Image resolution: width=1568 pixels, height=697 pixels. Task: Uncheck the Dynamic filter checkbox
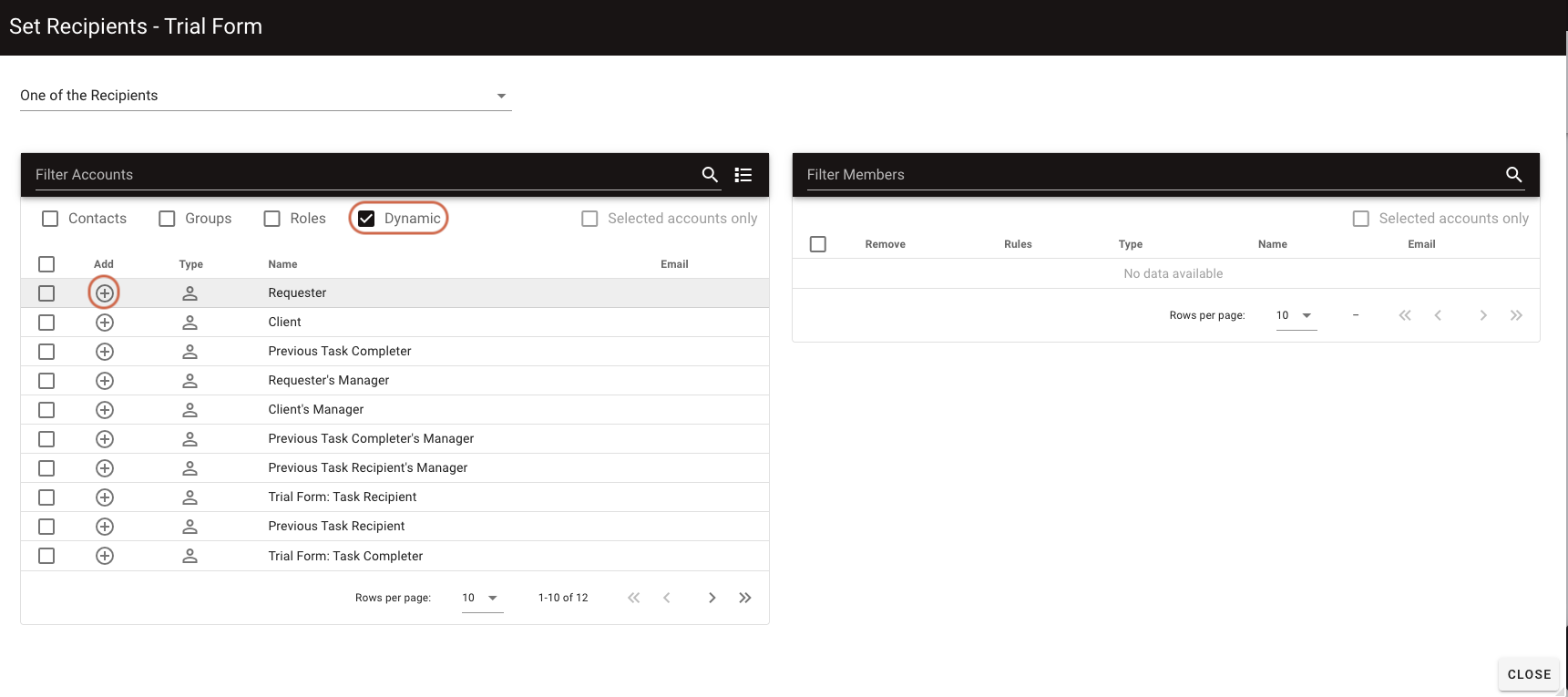tap(366, 219)
